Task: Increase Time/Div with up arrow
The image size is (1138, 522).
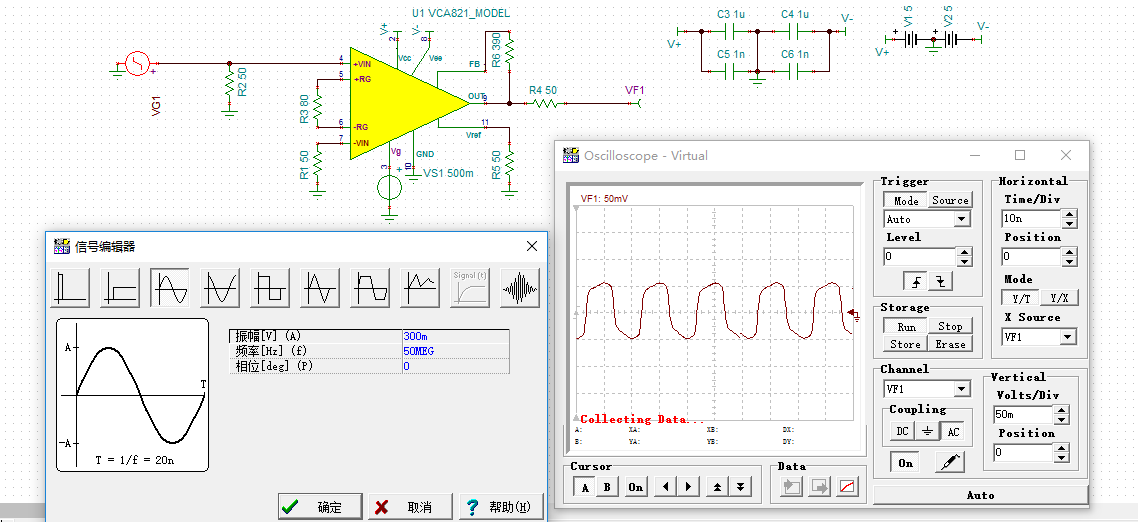Action: [1070, 214]
